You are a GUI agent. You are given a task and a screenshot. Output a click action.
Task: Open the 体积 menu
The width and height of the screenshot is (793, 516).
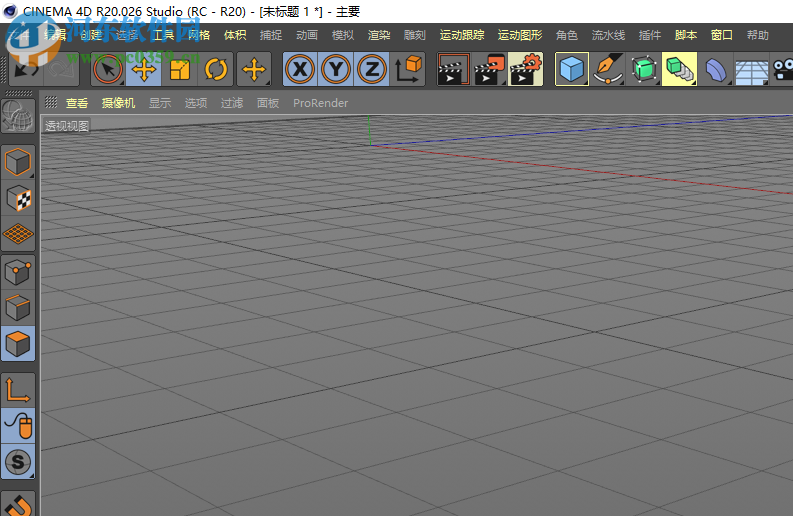coord(235,35)
